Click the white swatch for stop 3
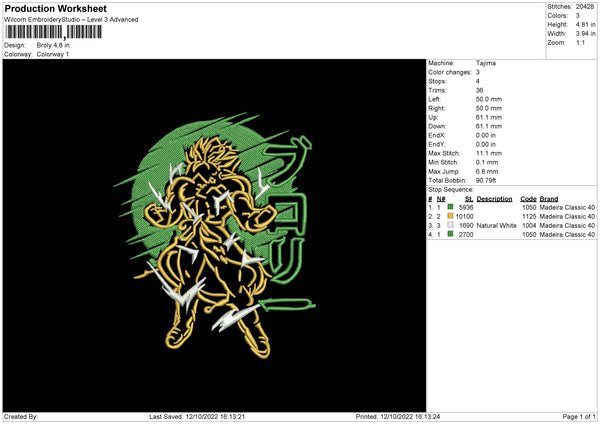 click(450, 225)
